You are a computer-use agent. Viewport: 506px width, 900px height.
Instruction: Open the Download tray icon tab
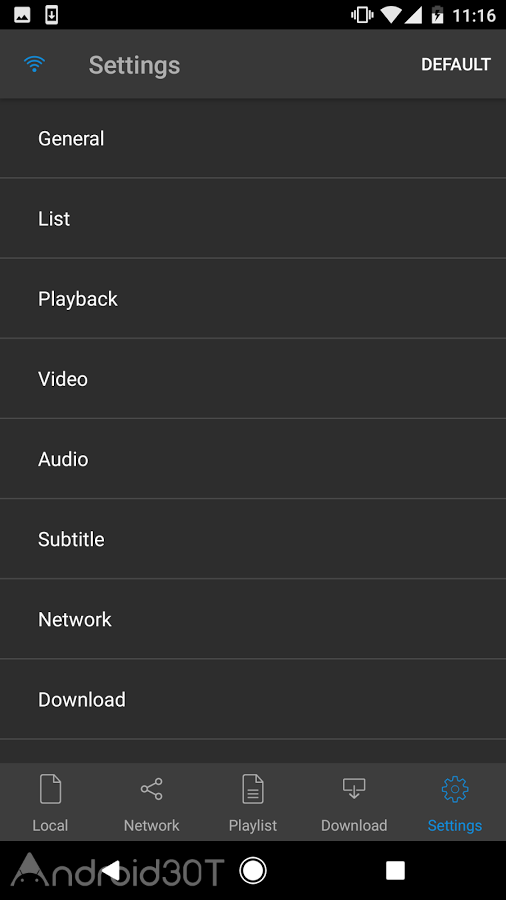click(x=354, y=788)
